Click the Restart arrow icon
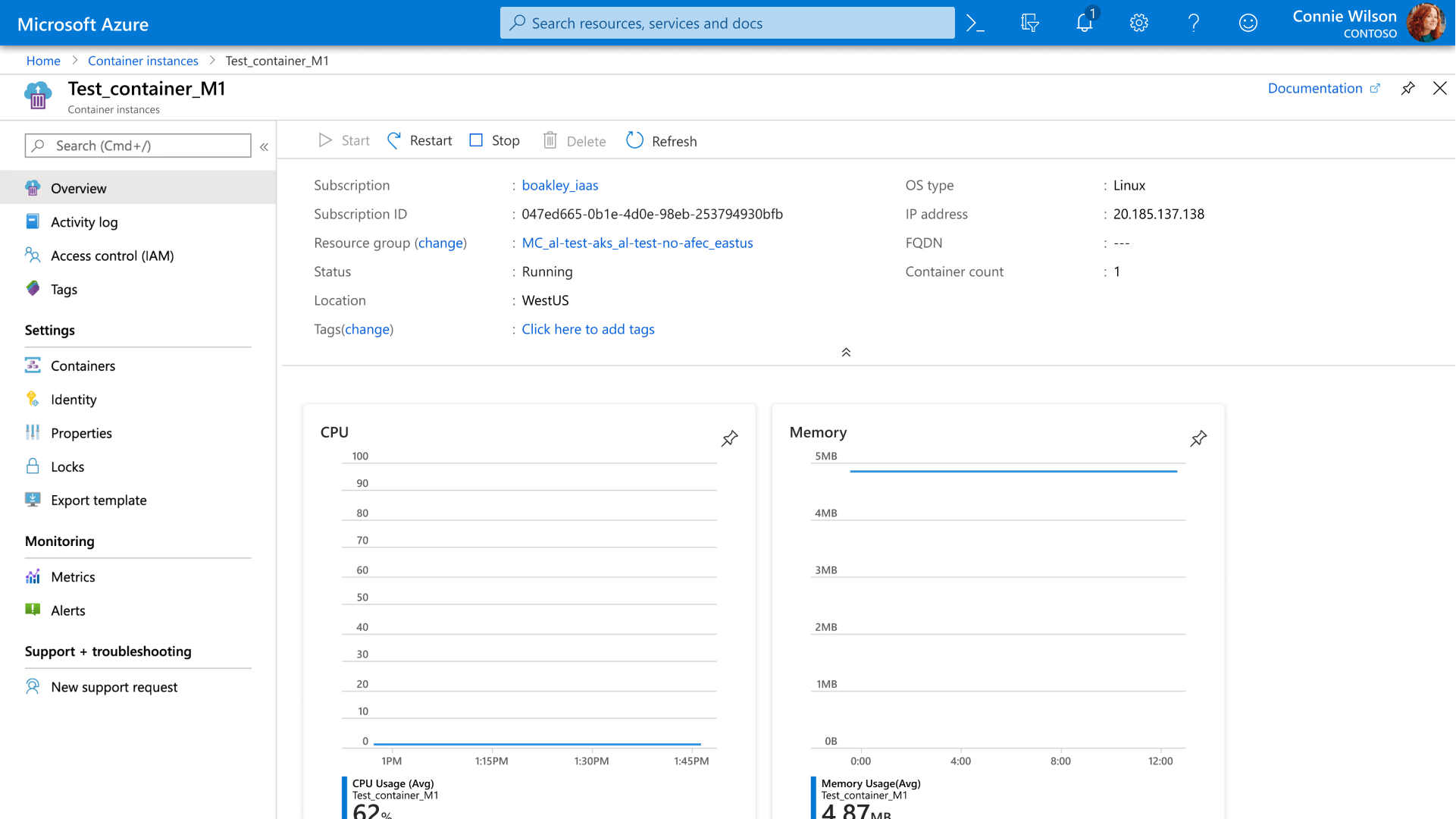Viewport: 1456px width, 819px height. pyautogui.click(x=394, y=140)
